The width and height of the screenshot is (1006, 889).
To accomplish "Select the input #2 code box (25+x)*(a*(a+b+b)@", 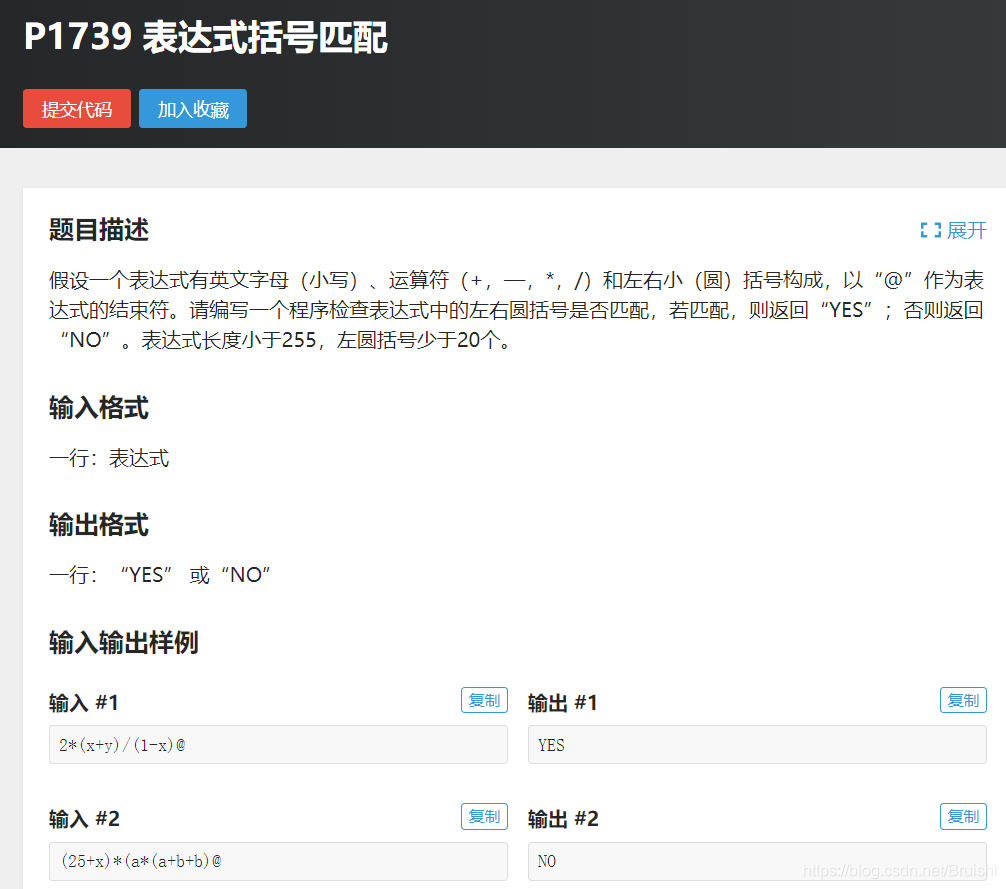I will coord(278,861).
